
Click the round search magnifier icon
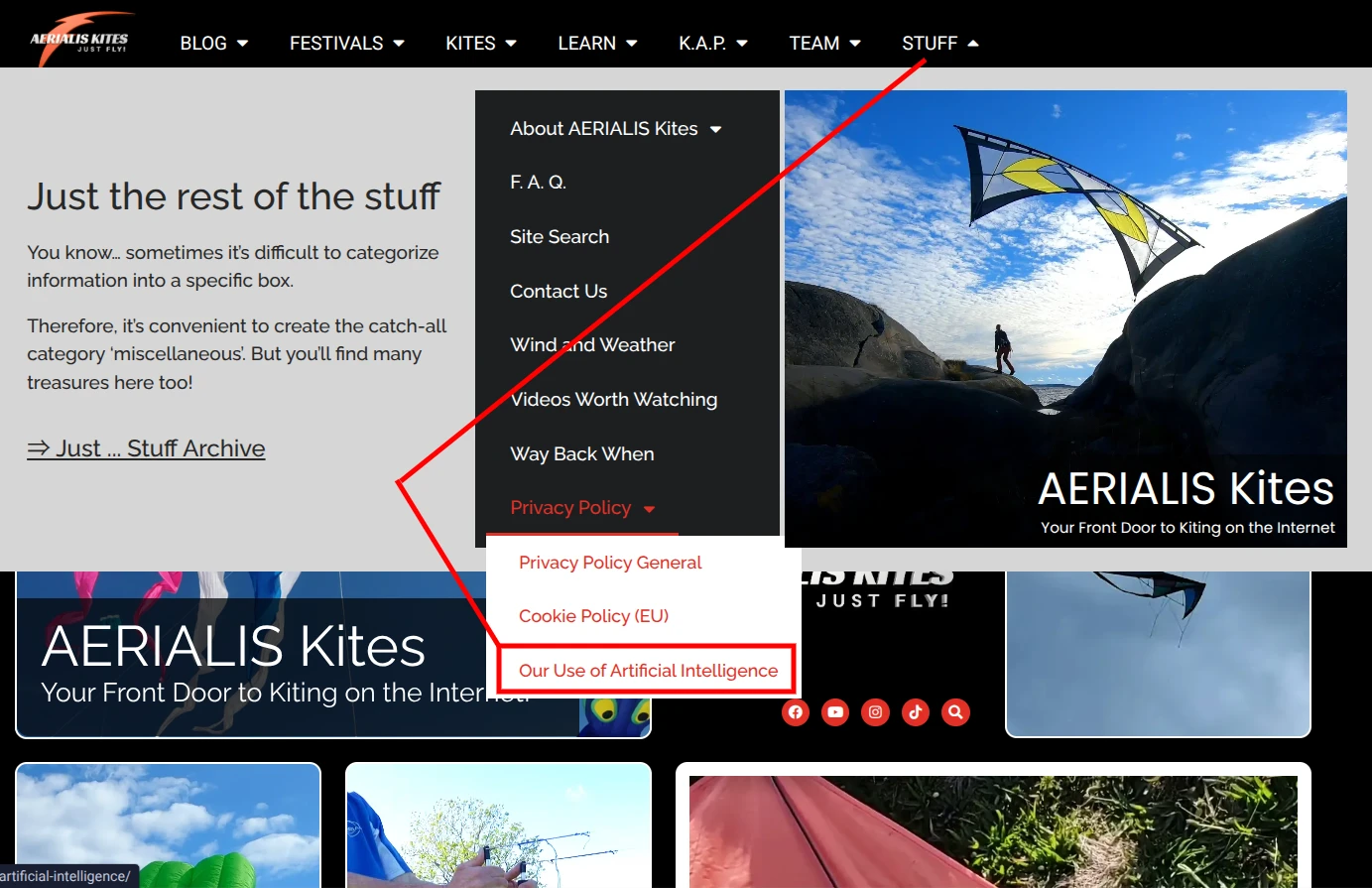(955, 712)
